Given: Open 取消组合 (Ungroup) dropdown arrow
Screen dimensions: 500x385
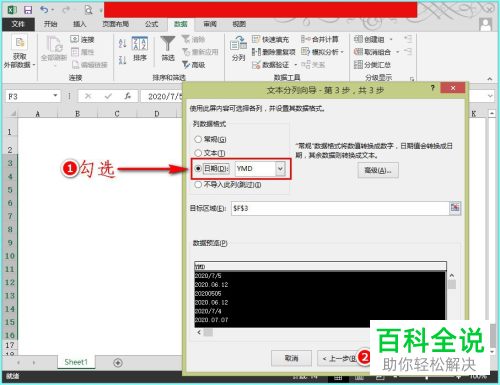Looking at the screenshot, I should [397, 52].
